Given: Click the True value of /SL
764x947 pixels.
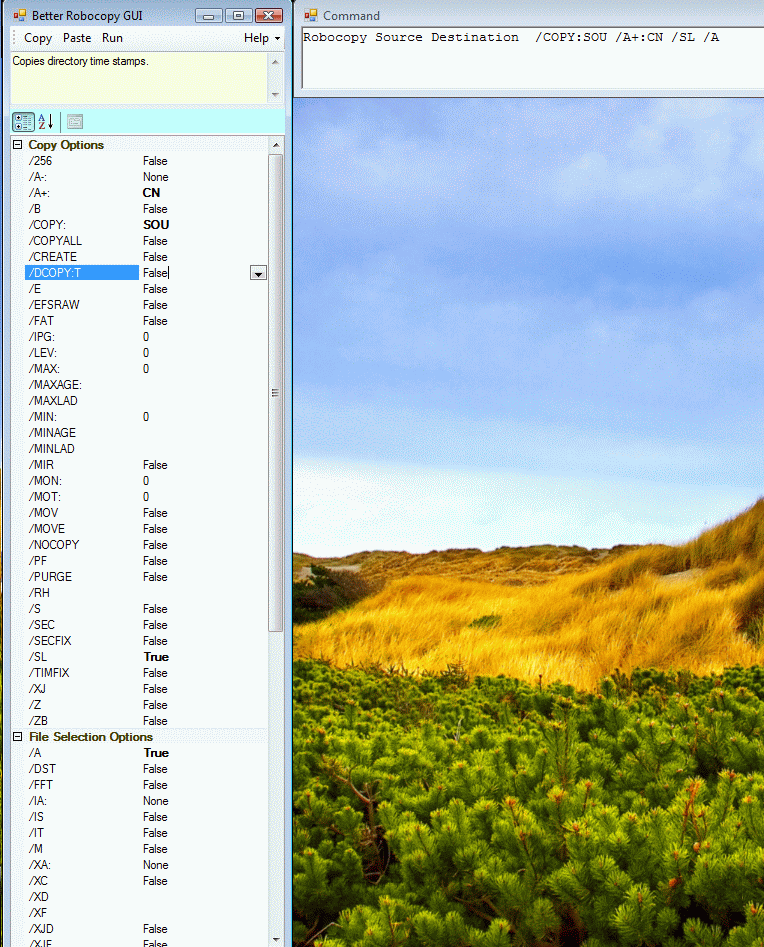Looking at the screenshot, I should 156,657.
